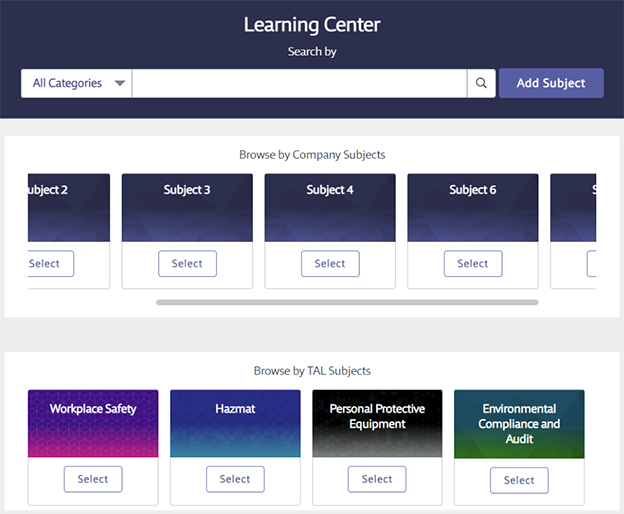Click the Search by label

(x=312, y=52)
